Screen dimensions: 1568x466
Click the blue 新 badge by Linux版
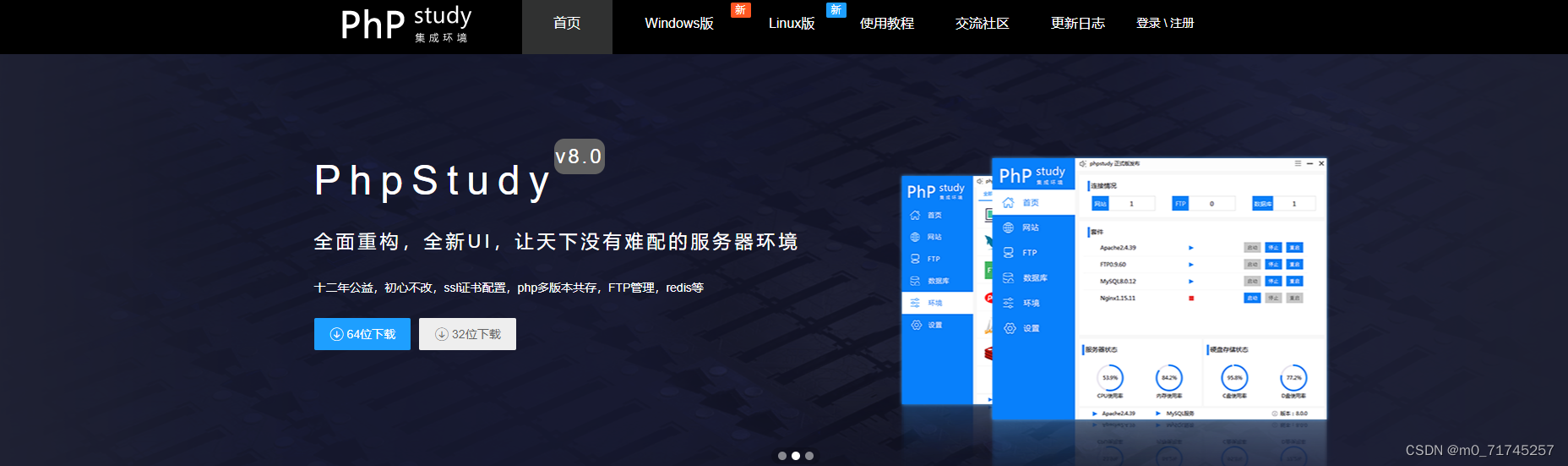click(x=836, y=10)
